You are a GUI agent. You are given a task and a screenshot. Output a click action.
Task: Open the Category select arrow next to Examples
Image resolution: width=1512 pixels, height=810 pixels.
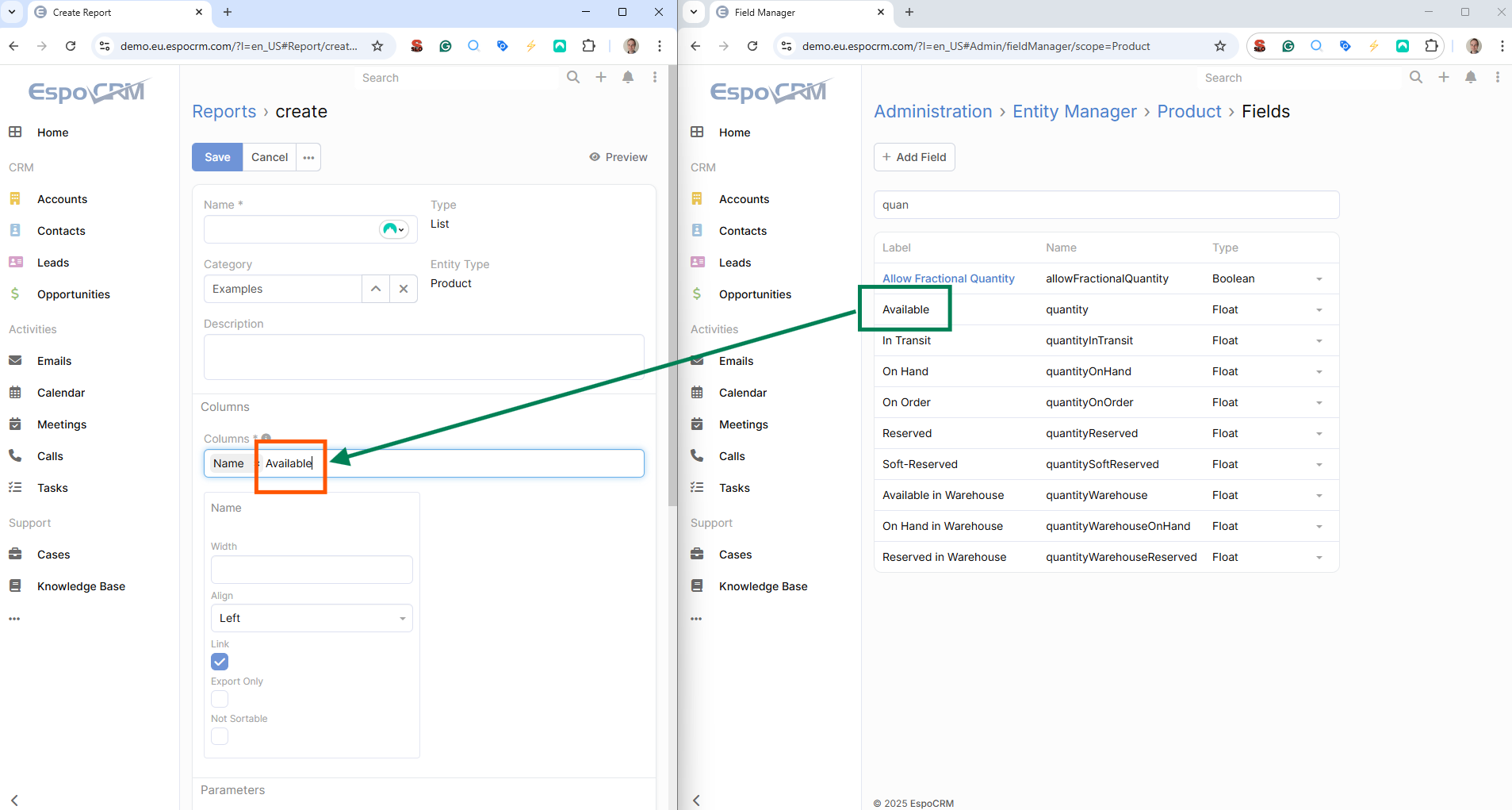[x=376, y=289]
